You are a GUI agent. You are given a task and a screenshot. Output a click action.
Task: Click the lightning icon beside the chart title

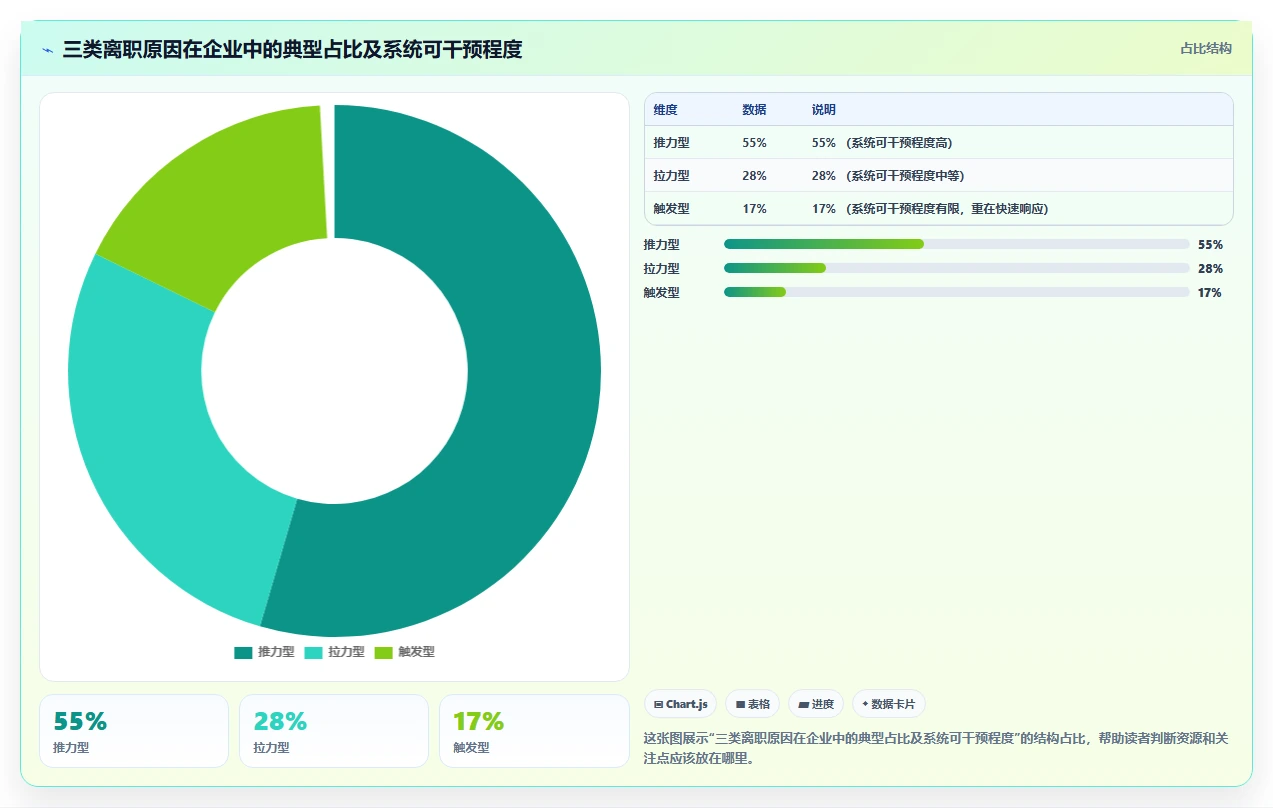(47, 50)
